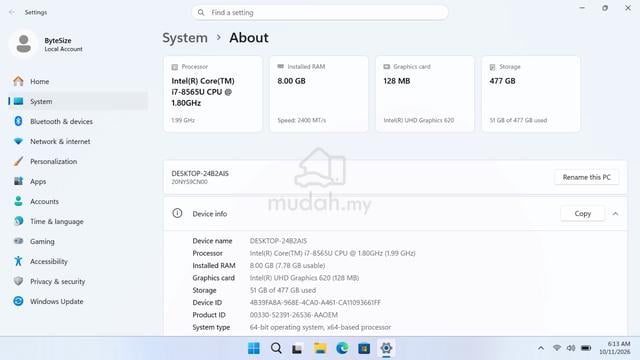This screenshot has width=640, height=360.
Task: Search in the Find a setting box
Action: (x=320, y=13)
